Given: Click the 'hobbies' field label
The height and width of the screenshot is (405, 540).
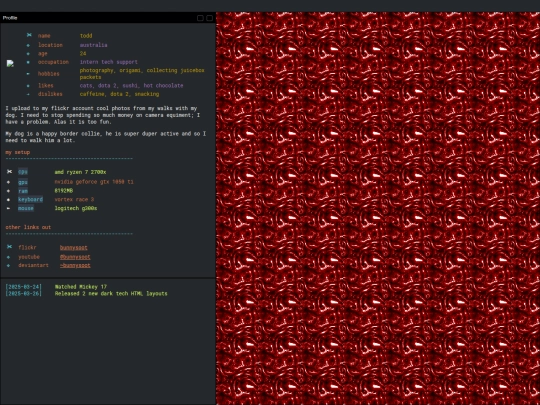Looking at the screenshot, I should click(49, 74).
